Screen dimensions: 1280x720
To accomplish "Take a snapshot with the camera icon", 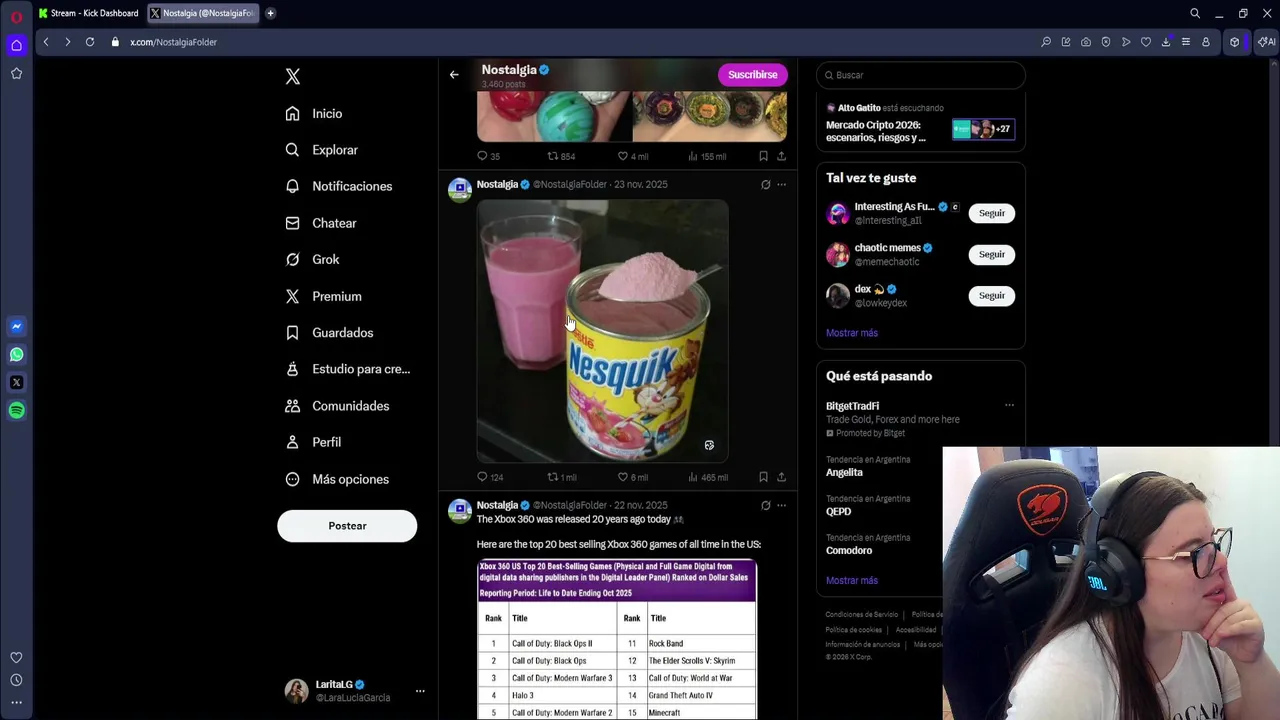I will point(1086,42).
